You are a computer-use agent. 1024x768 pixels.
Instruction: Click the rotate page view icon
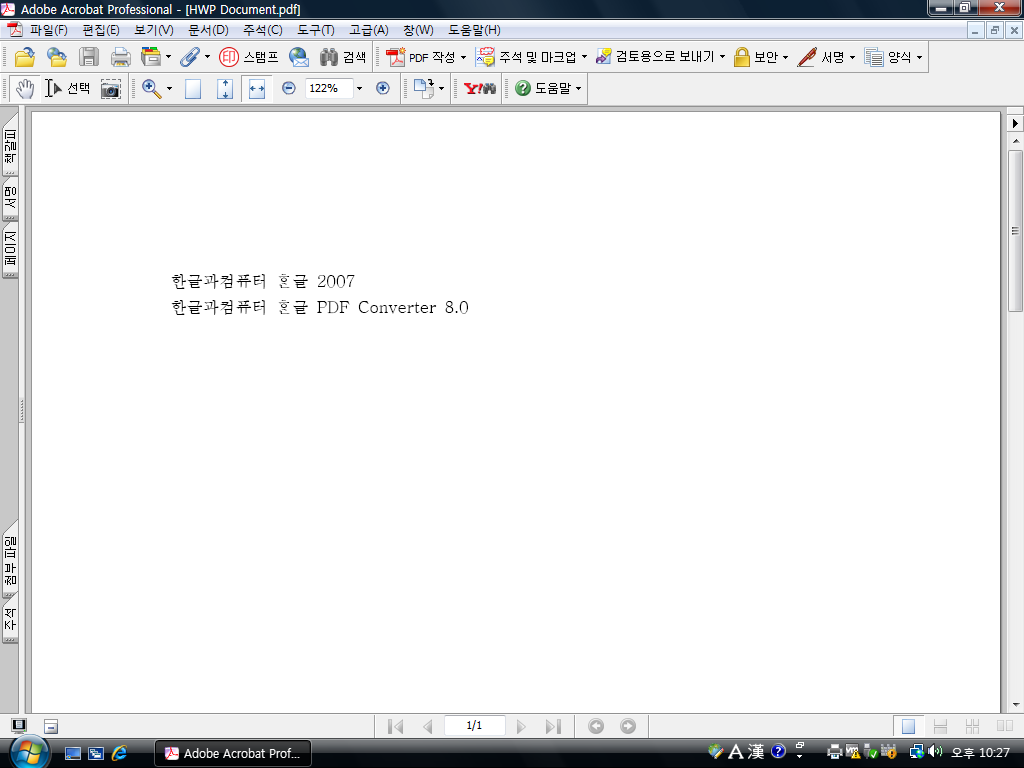click(x=424, y=88)
